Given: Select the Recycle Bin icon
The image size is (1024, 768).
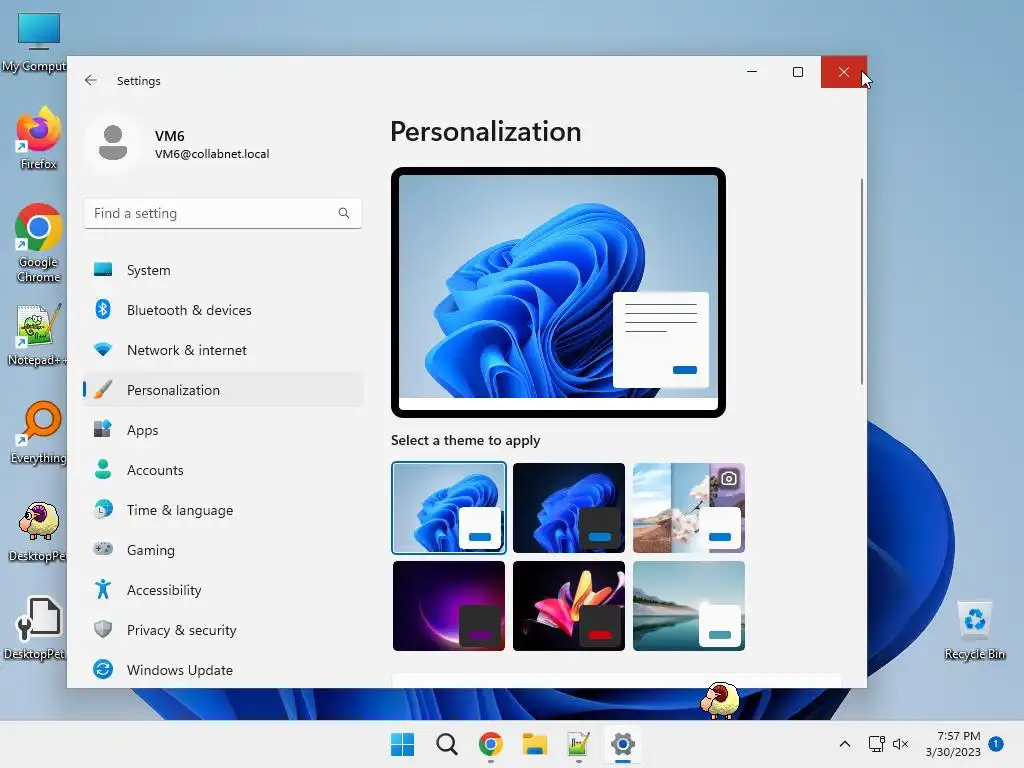Looking at the screenshot, I should point(974,630).
